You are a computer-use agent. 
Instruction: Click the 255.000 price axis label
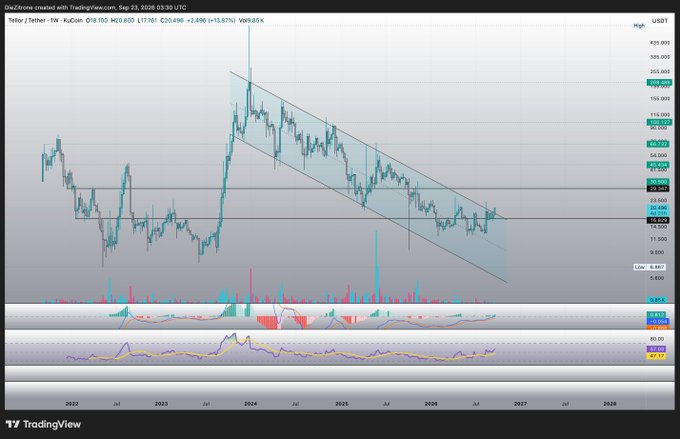[660, 72]
